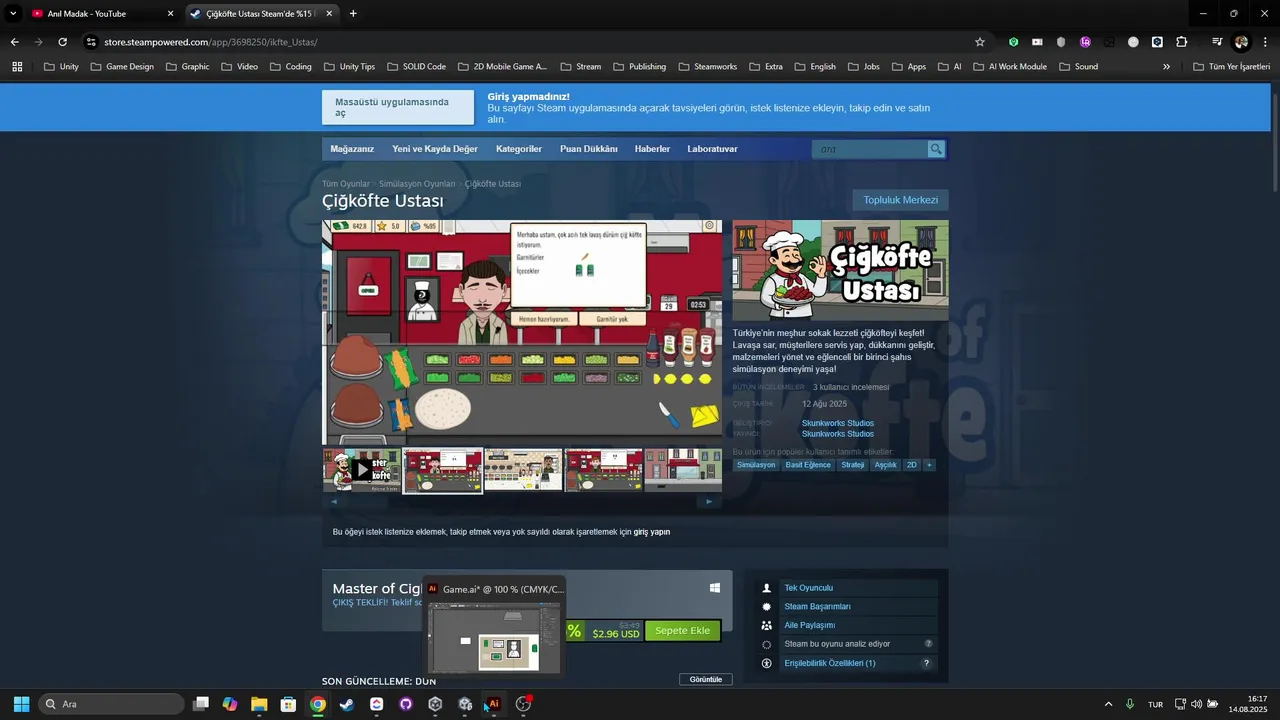Click the grey shield extension icon
The image size is (1280, 720).
1061,42
